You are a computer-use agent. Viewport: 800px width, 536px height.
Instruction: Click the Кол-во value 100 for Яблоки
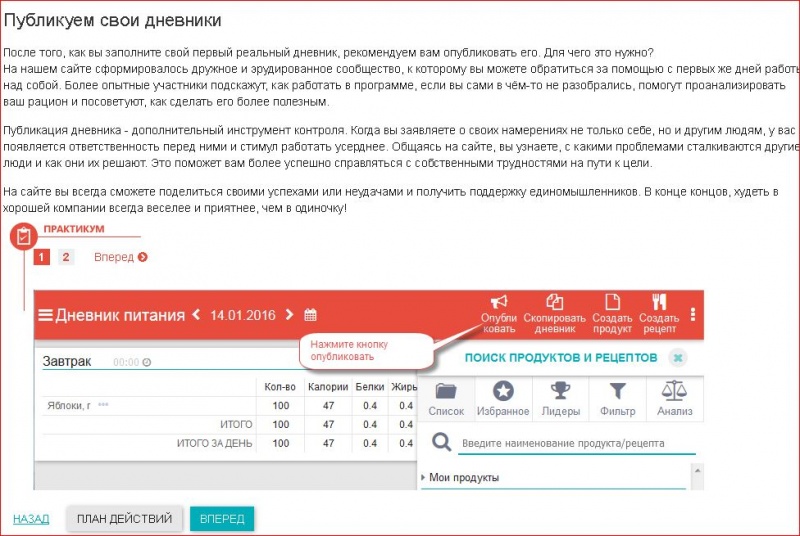[x=281, y=405]
